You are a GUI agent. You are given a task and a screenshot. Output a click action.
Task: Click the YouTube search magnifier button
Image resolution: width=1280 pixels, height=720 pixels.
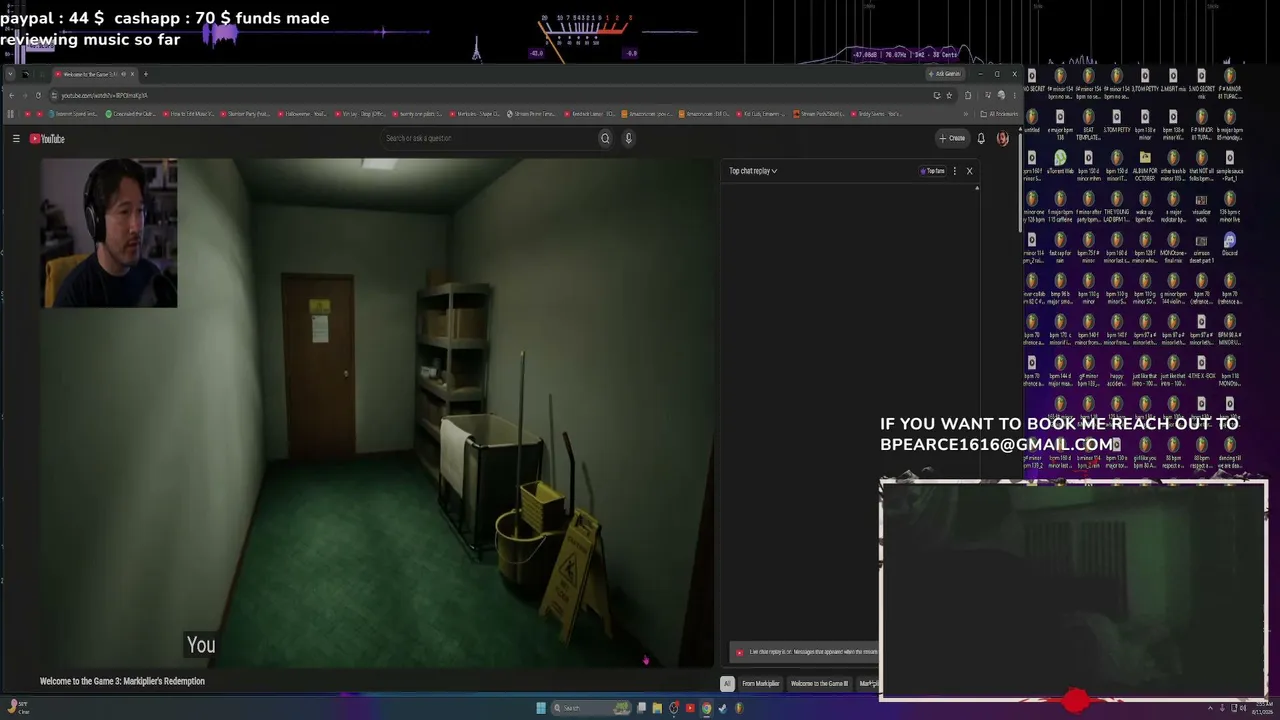[605, 139]
